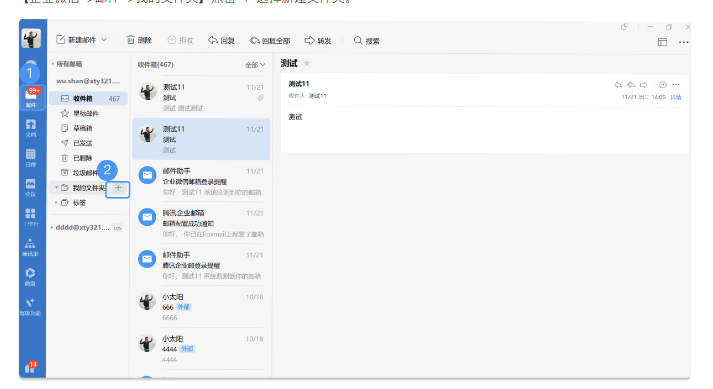Open the 垃圾邮件 spam folder
This screenshot has height=389, width=713.
click(x=79, y=173)
